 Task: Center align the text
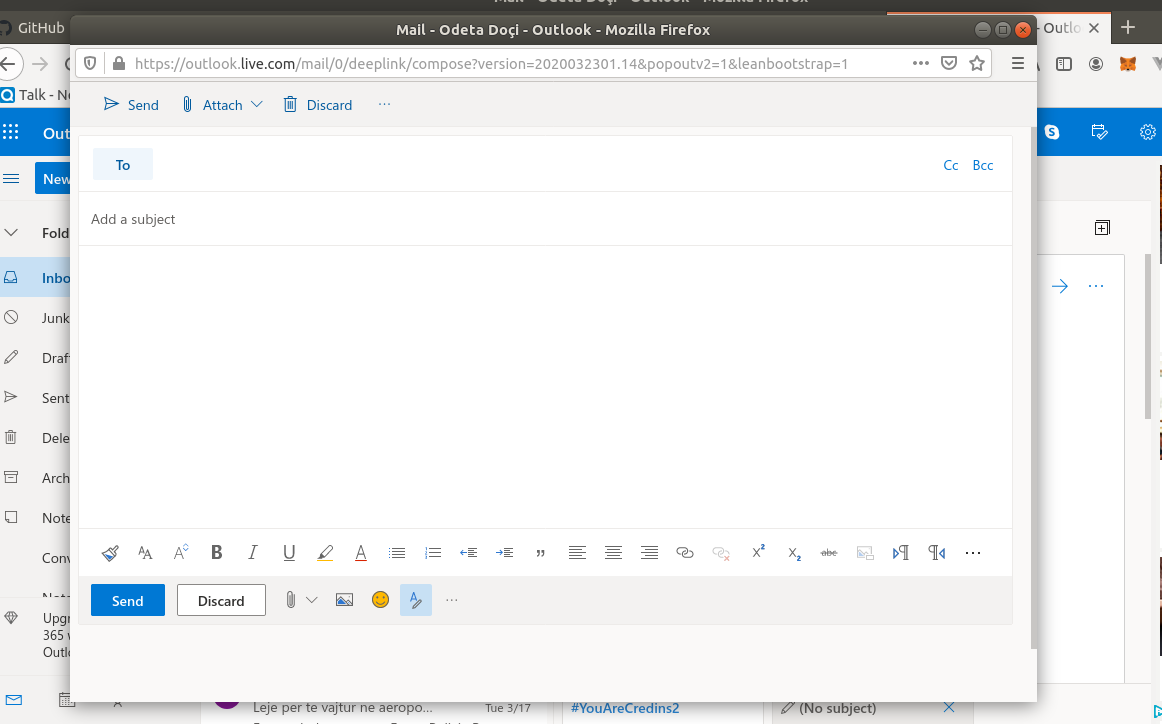613,553
